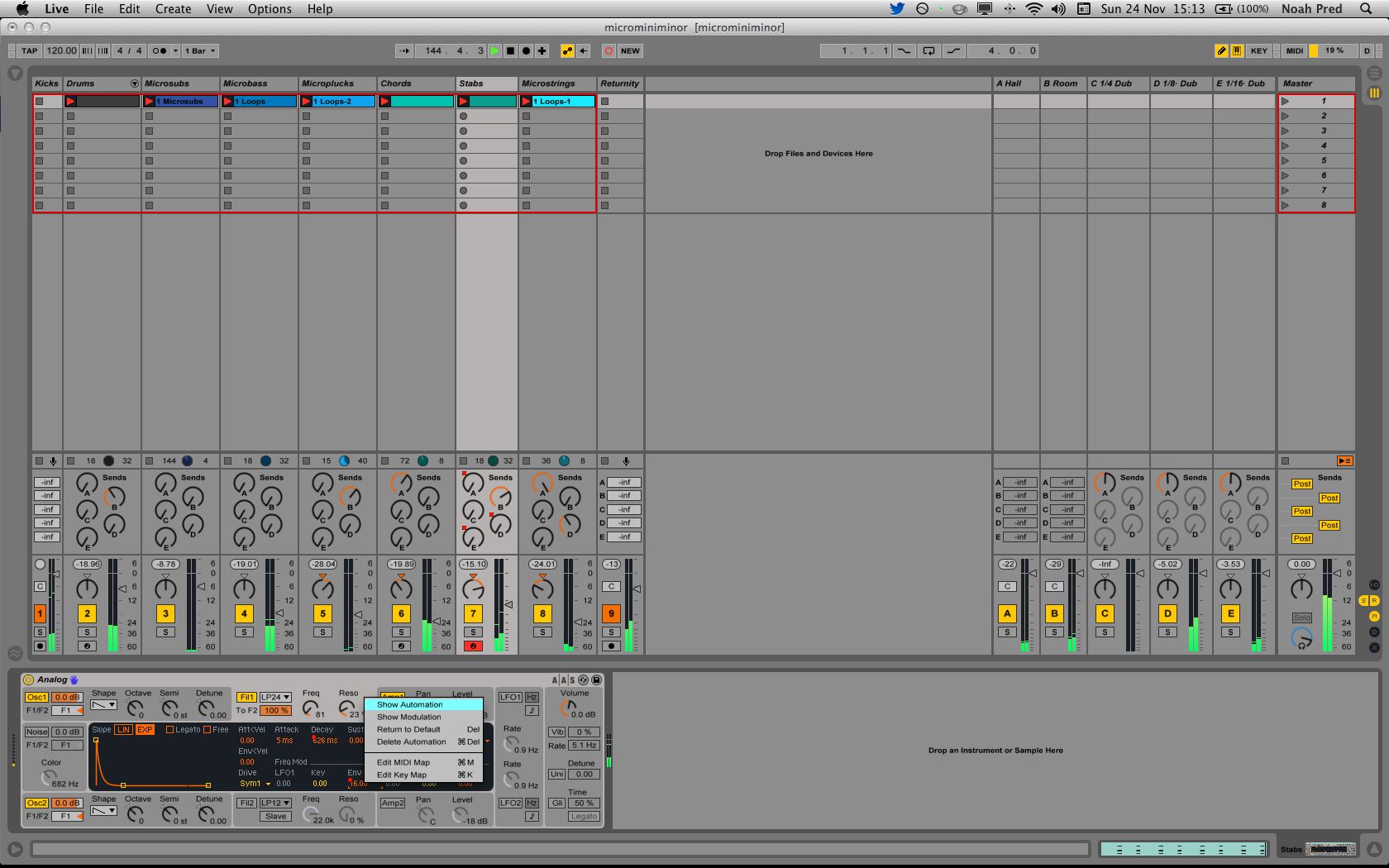1389x868 pixels.
Task: Click the tempo field 120.00
Action: (x=61, y=50)
